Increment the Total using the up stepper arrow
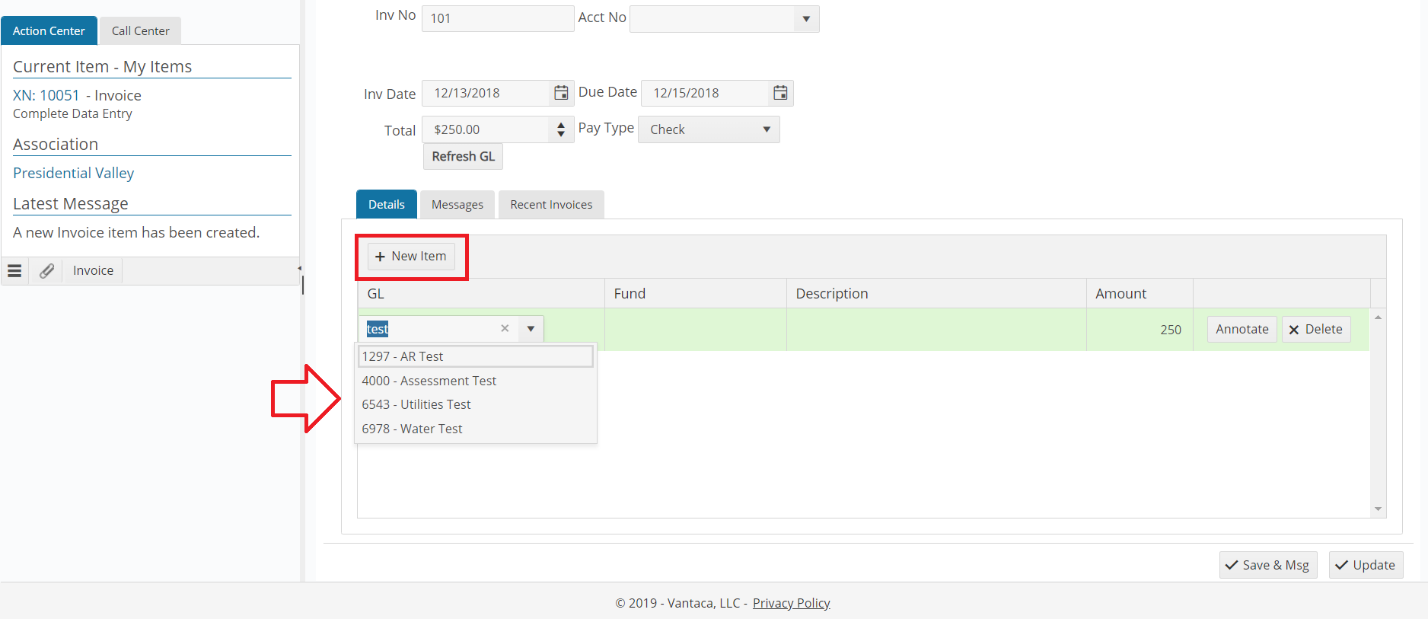 pyautogui.click(x=560, y=123)
